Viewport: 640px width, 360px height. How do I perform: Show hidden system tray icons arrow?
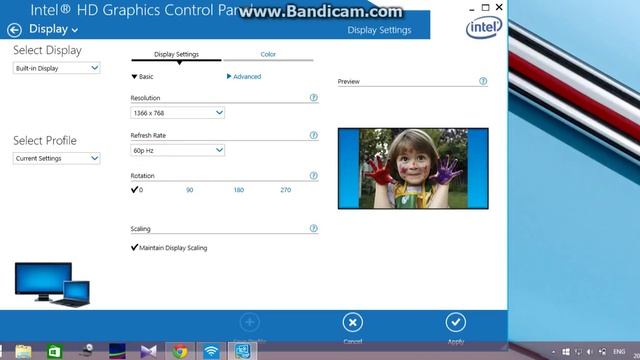[x=553, y=351]
